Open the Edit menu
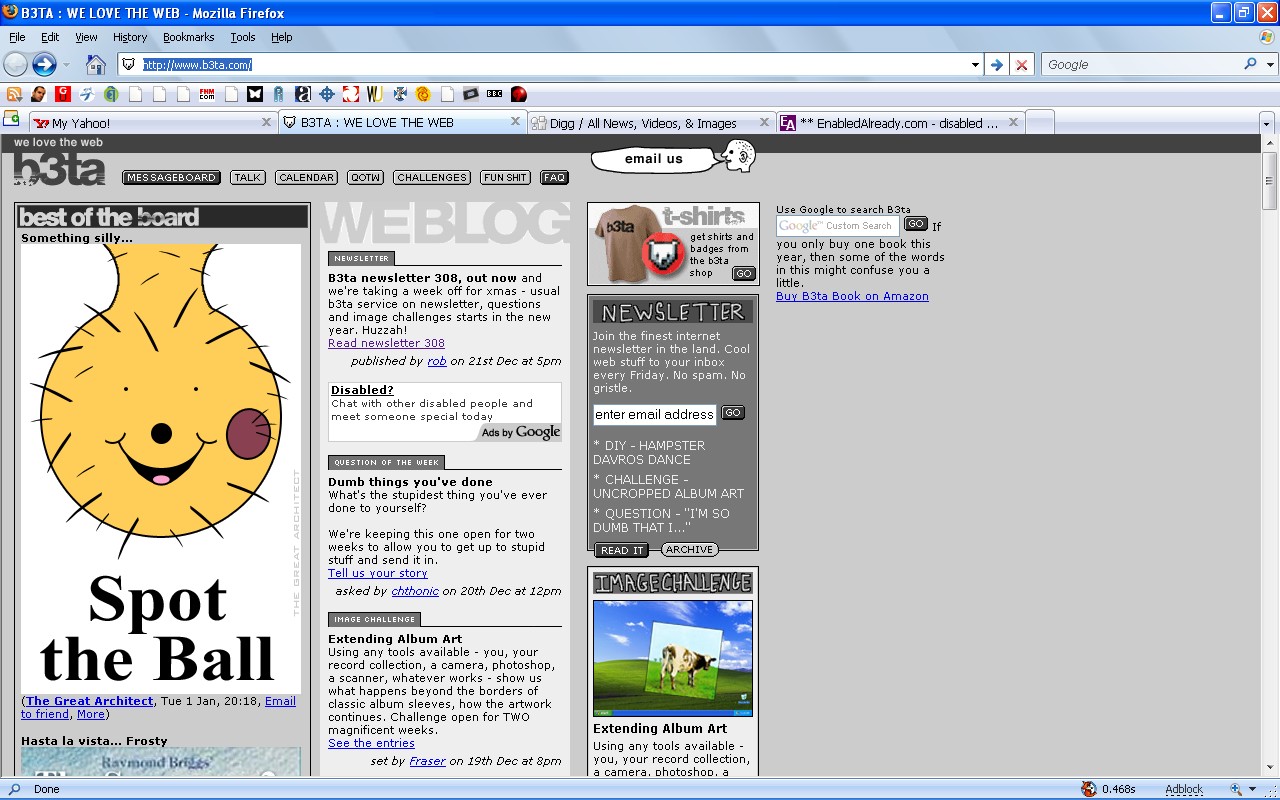Image resolution: width=1280 pixels, height=800 pixels. 50,37
